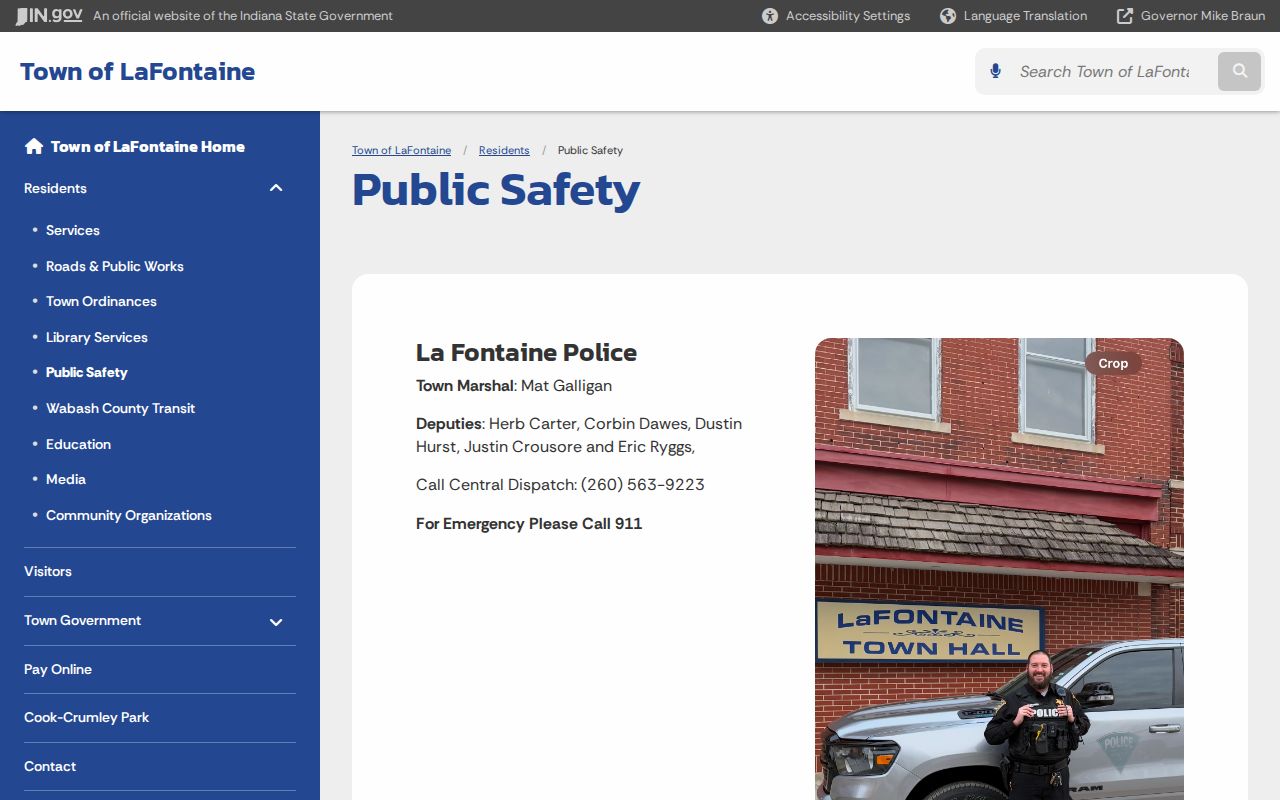Open Wabash County Transit
This screenshot has height=800, width=1280.
coord(120,408)
